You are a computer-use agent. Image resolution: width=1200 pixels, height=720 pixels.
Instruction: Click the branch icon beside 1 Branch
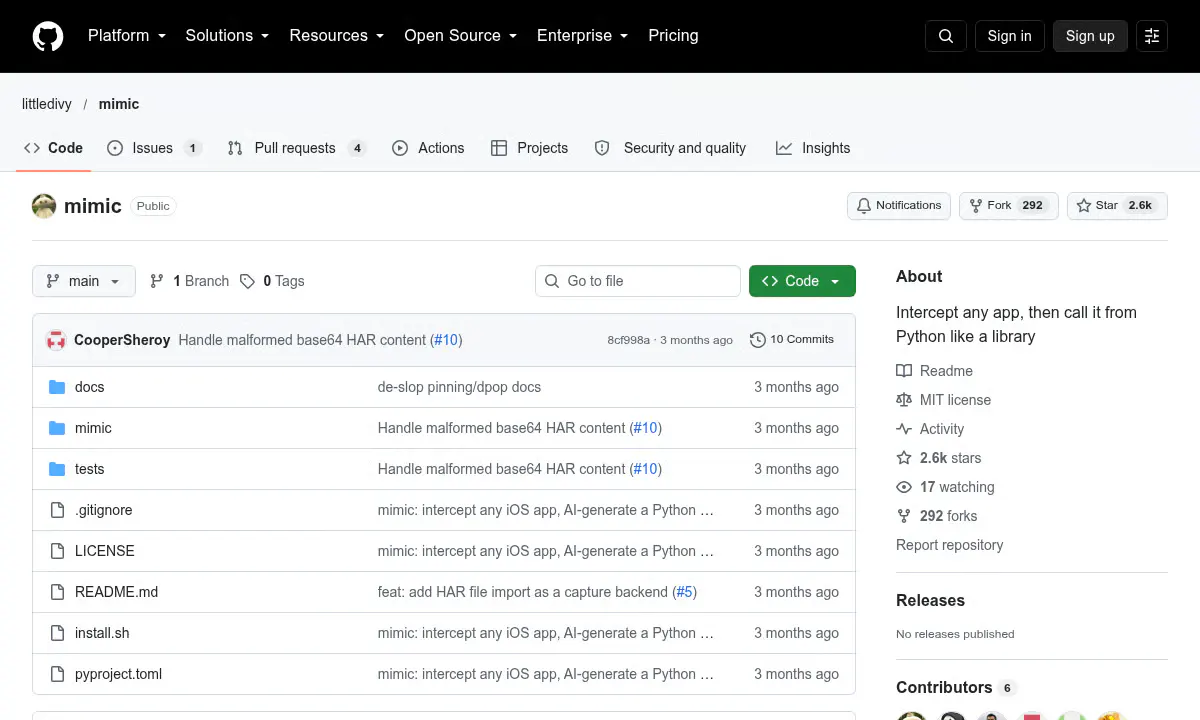157,281
